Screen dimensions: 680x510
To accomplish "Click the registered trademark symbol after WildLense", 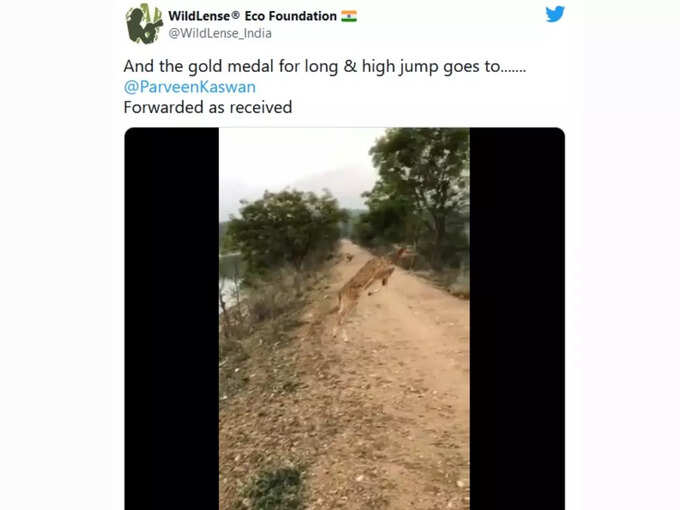I will click(235, 15).
